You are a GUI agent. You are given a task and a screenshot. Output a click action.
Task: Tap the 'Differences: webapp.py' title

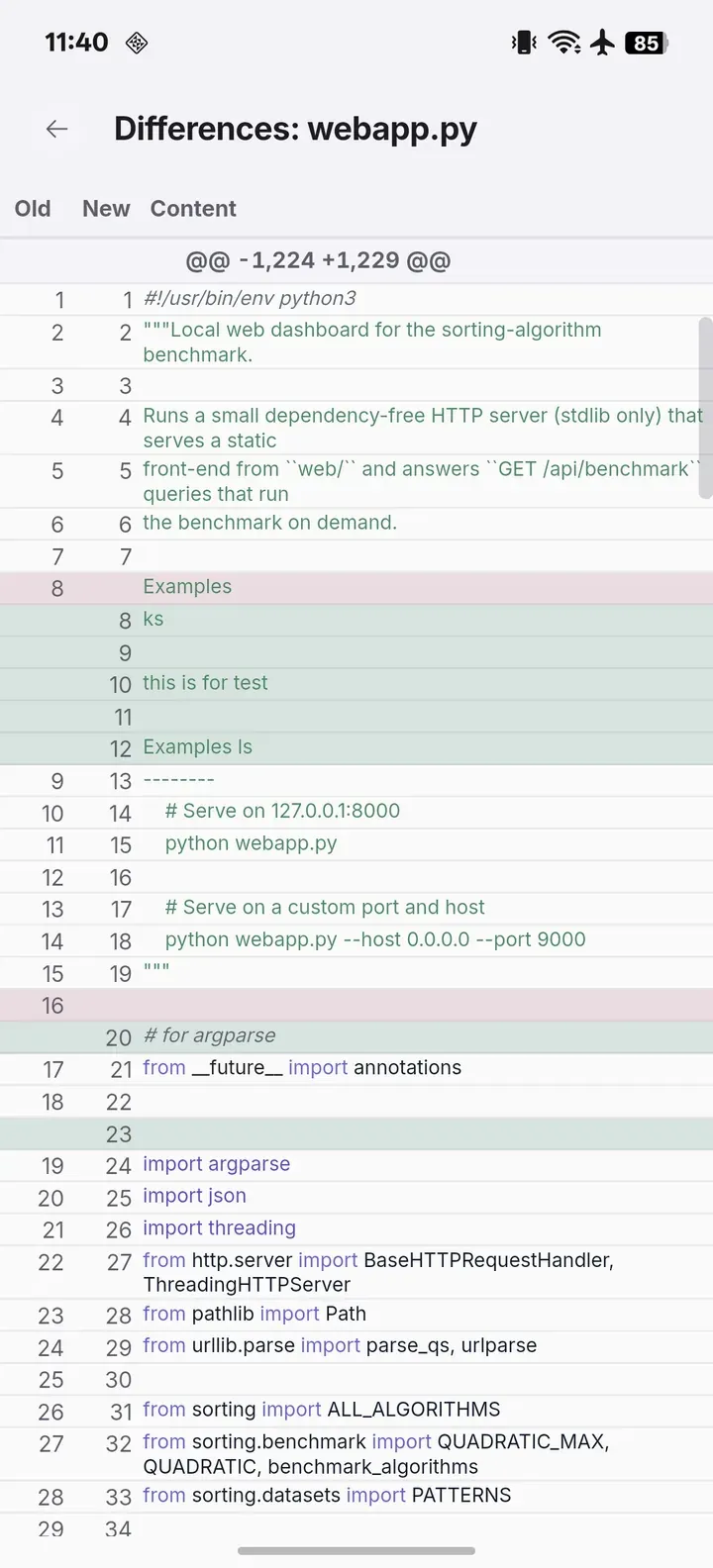[295, 129]
